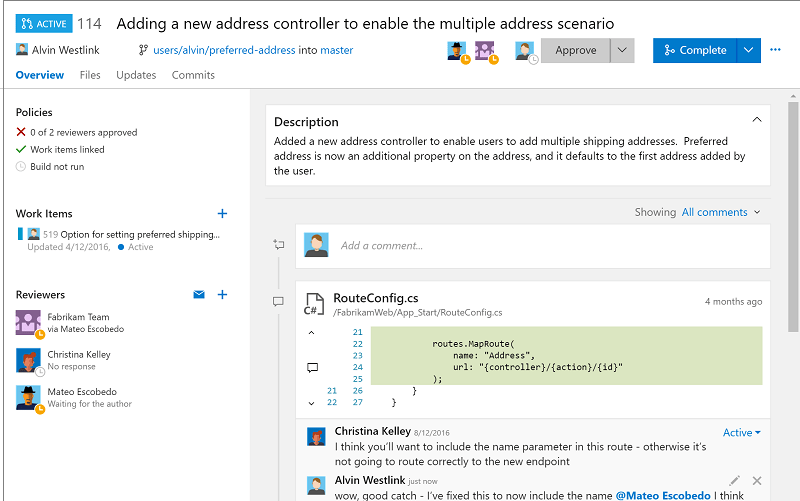
Task: Open the users/alvin/preferred-address branch link
Action: pyautogui.click(x=225, y=50)
